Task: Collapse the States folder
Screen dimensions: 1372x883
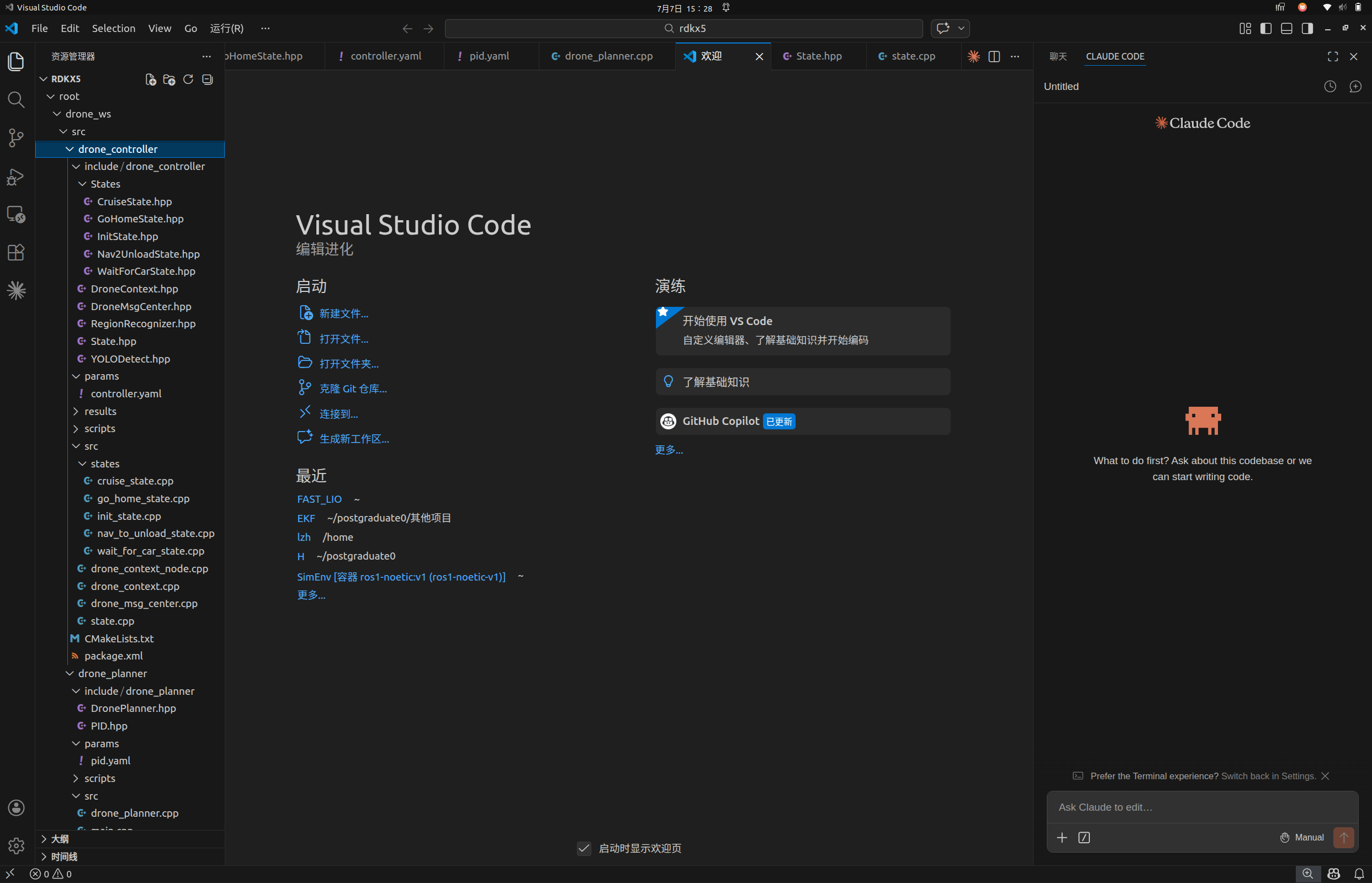Action: coord(130,184)
